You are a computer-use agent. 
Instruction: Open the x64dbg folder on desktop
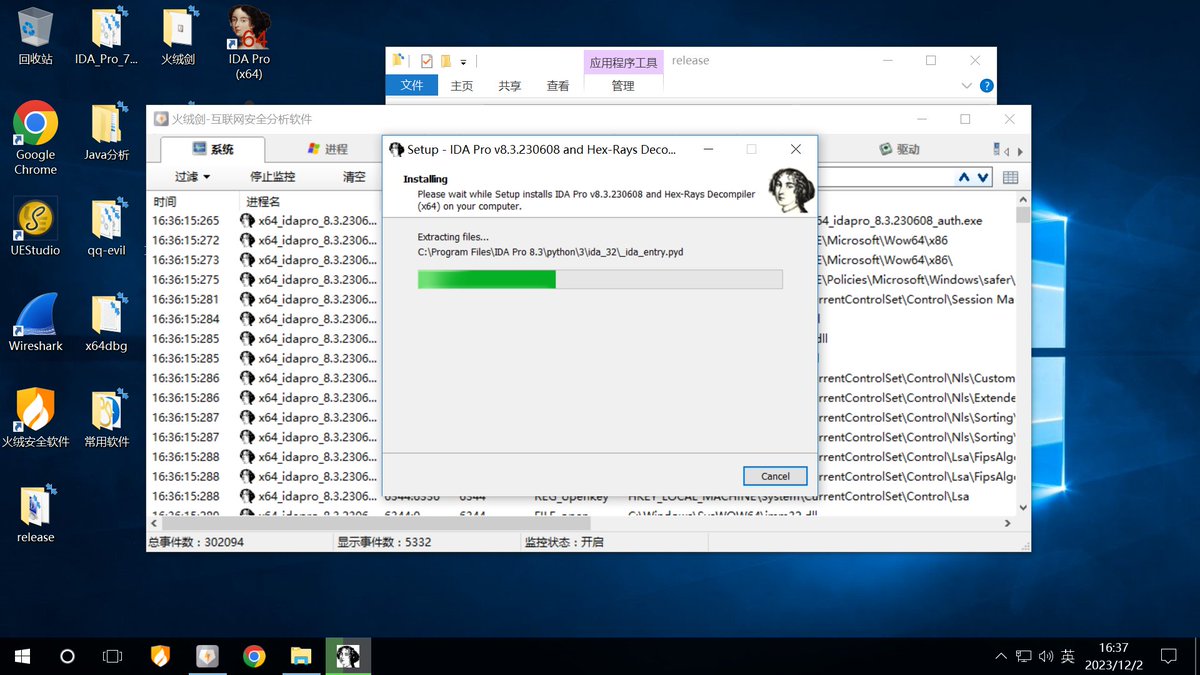click(106, 323)
